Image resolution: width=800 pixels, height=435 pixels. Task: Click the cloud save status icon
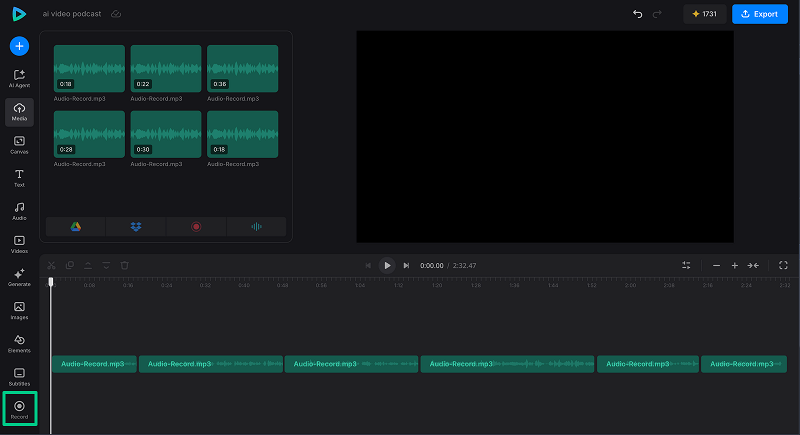[x=116, y=14]
